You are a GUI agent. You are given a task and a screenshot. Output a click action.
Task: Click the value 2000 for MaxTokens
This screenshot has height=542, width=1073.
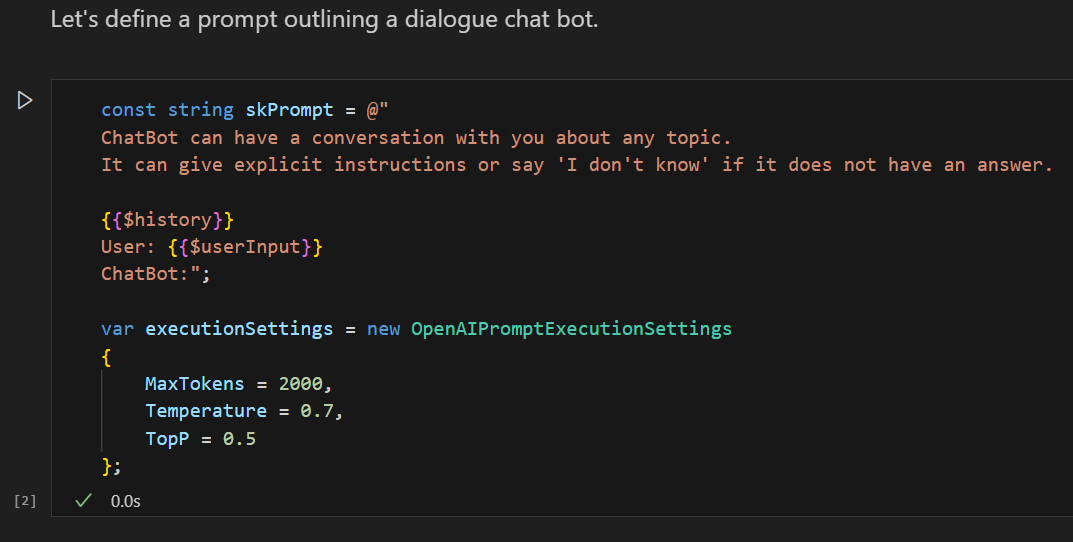point(301,383)
